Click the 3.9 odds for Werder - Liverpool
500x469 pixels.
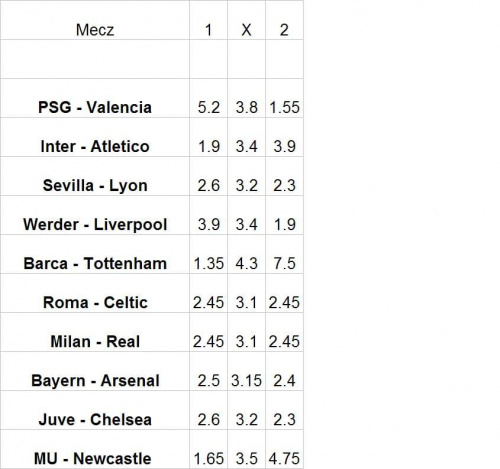209,215
